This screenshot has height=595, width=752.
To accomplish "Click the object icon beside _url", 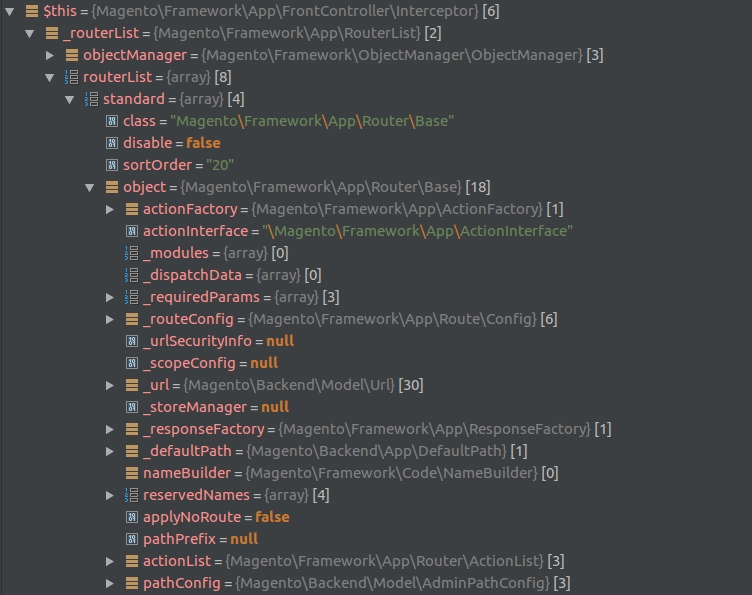I will (x=132, y=385).
